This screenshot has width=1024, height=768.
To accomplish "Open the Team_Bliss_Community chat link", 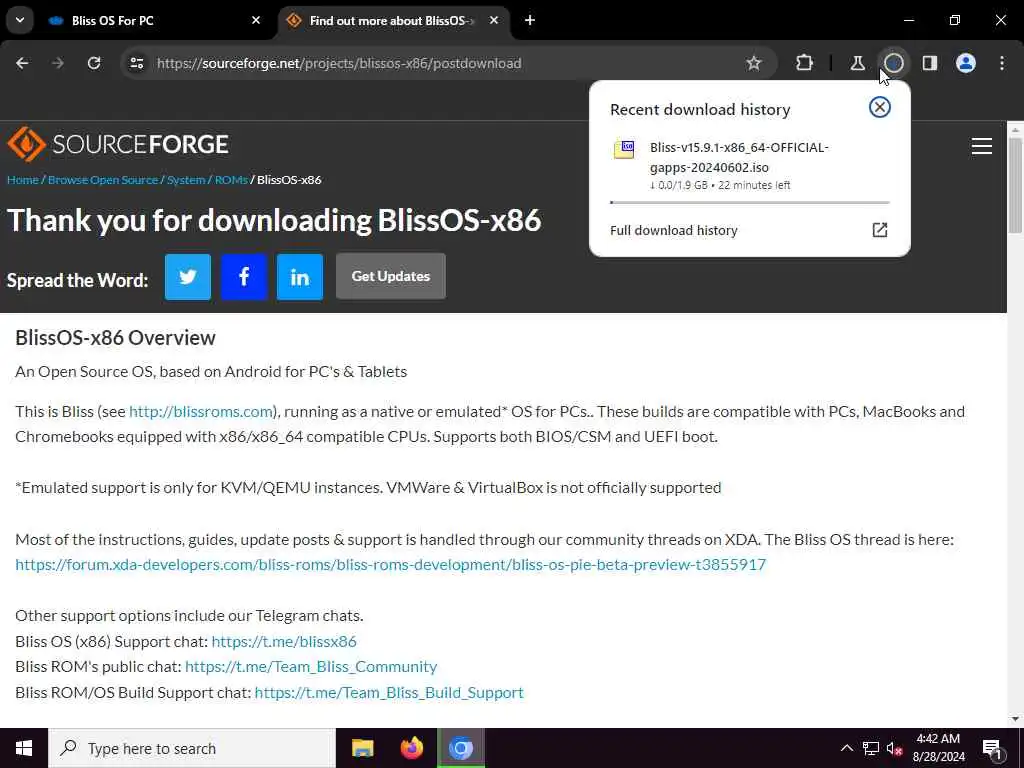I will point(311,667).
